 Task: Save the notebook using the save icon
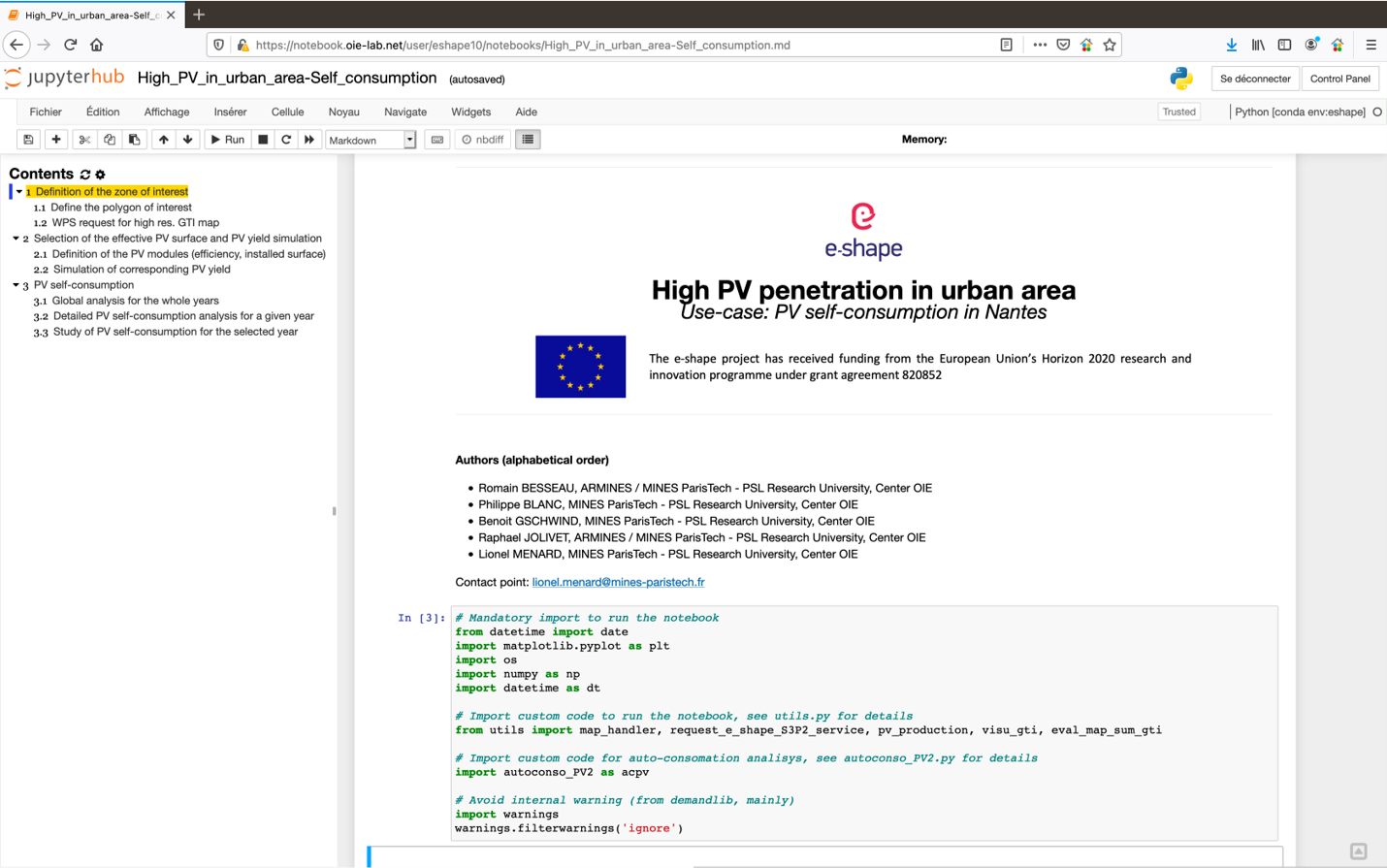pos(28,139)
